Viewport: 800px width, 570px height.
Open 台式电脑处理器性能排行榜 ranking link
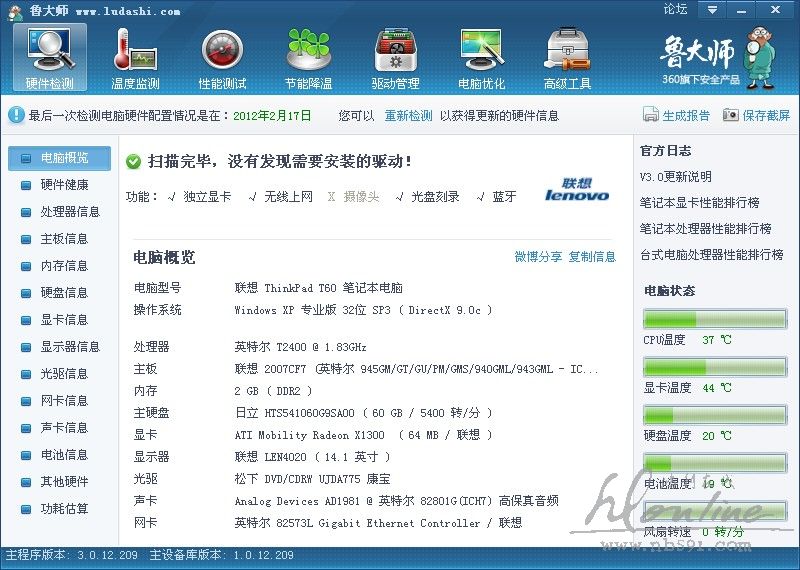pos(712,255)
